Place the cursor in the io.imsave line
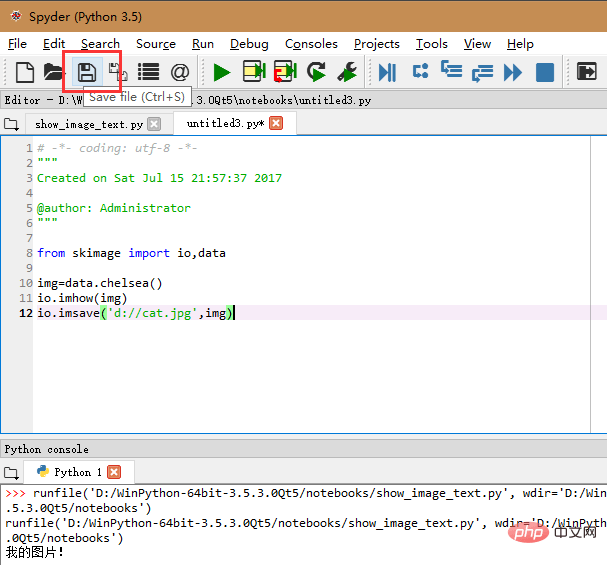Screen dimensions: 607x565 point(135,313)
